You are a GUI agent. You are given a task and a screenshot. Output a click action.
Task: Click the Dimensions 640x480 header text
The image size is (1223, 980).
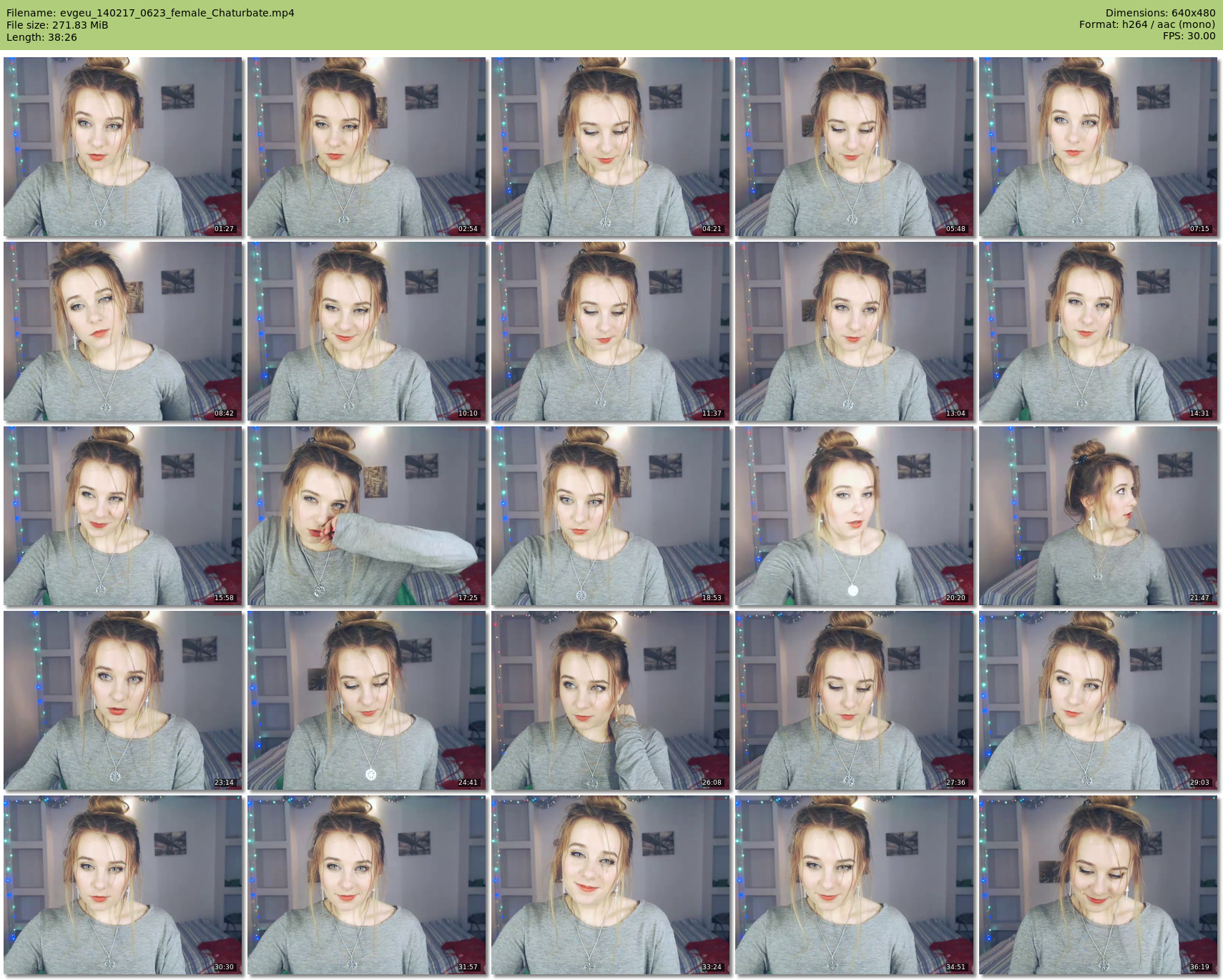coord(1160,13)
